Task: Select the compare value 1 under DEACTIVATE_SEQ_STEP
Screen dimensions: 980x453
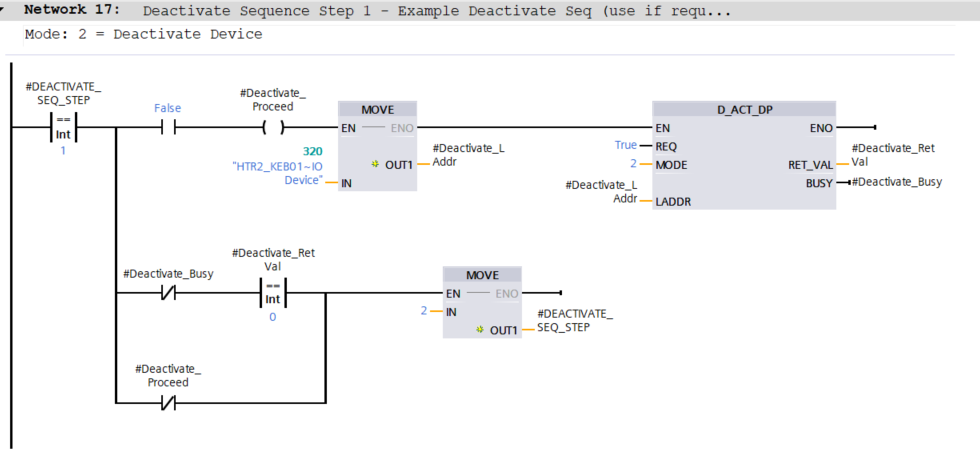Action: (63, 151)
